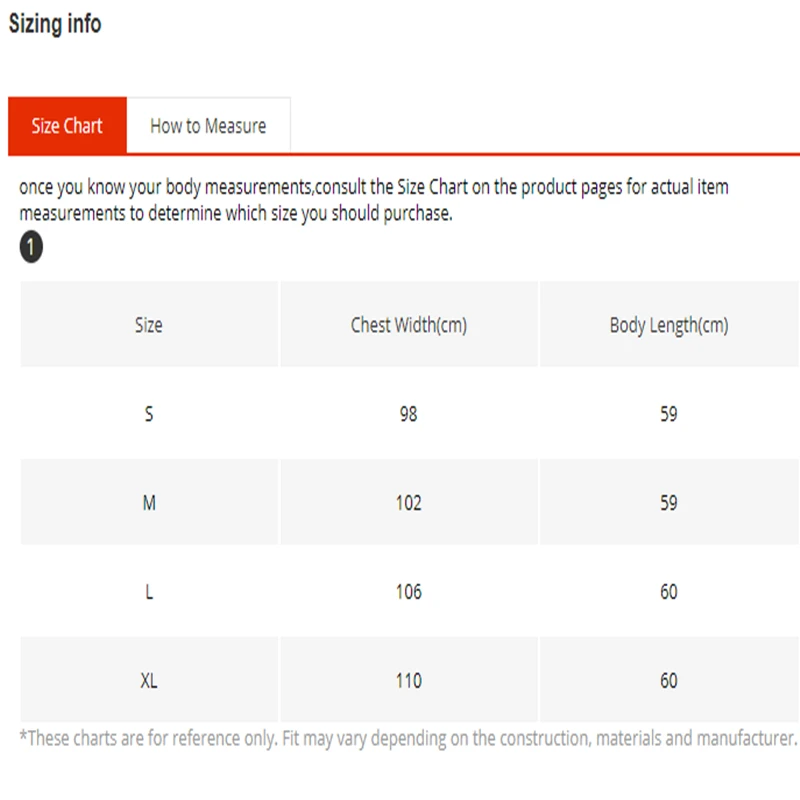Open the Size Chart tab
800x800 pixels.
click(x=67, y=126)
